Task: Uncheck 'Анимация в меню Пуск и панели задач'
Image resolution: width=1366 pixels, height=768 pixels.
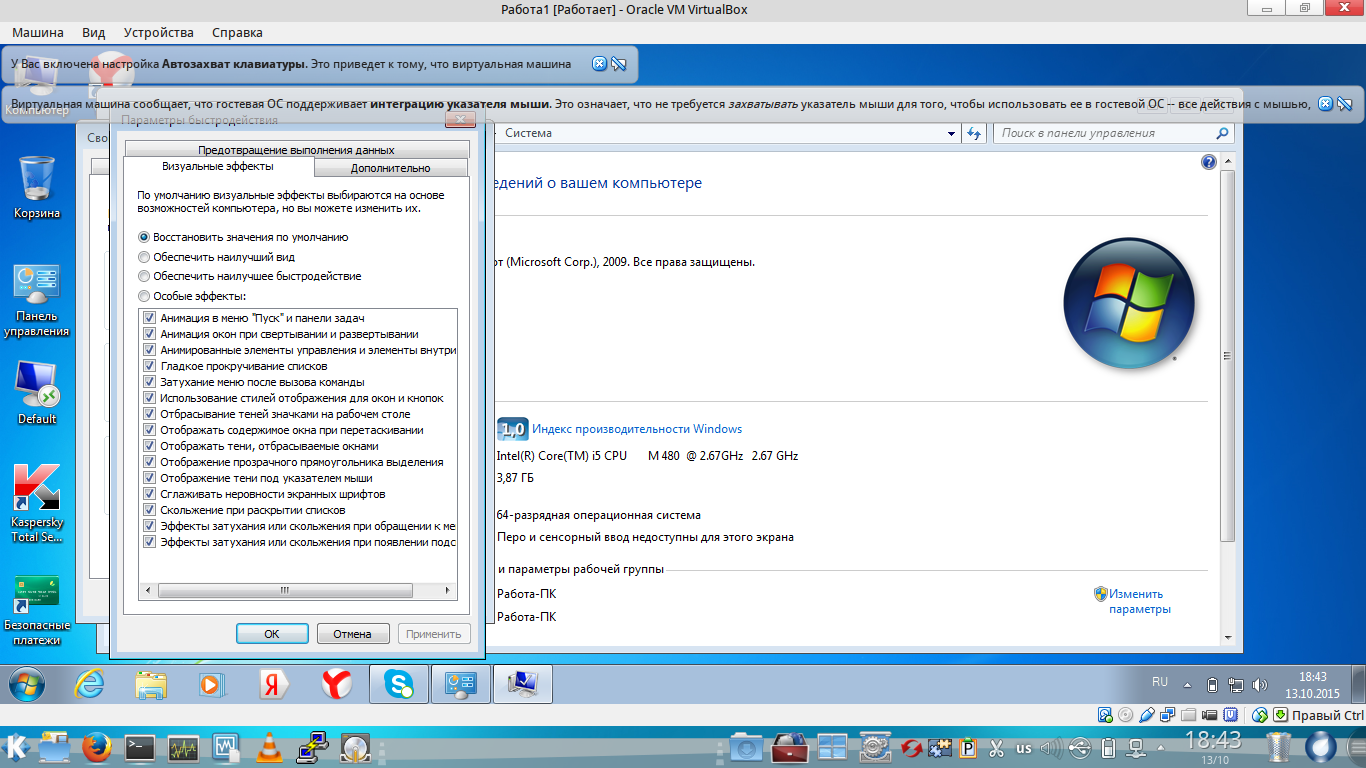Action: tap(150, 318)
